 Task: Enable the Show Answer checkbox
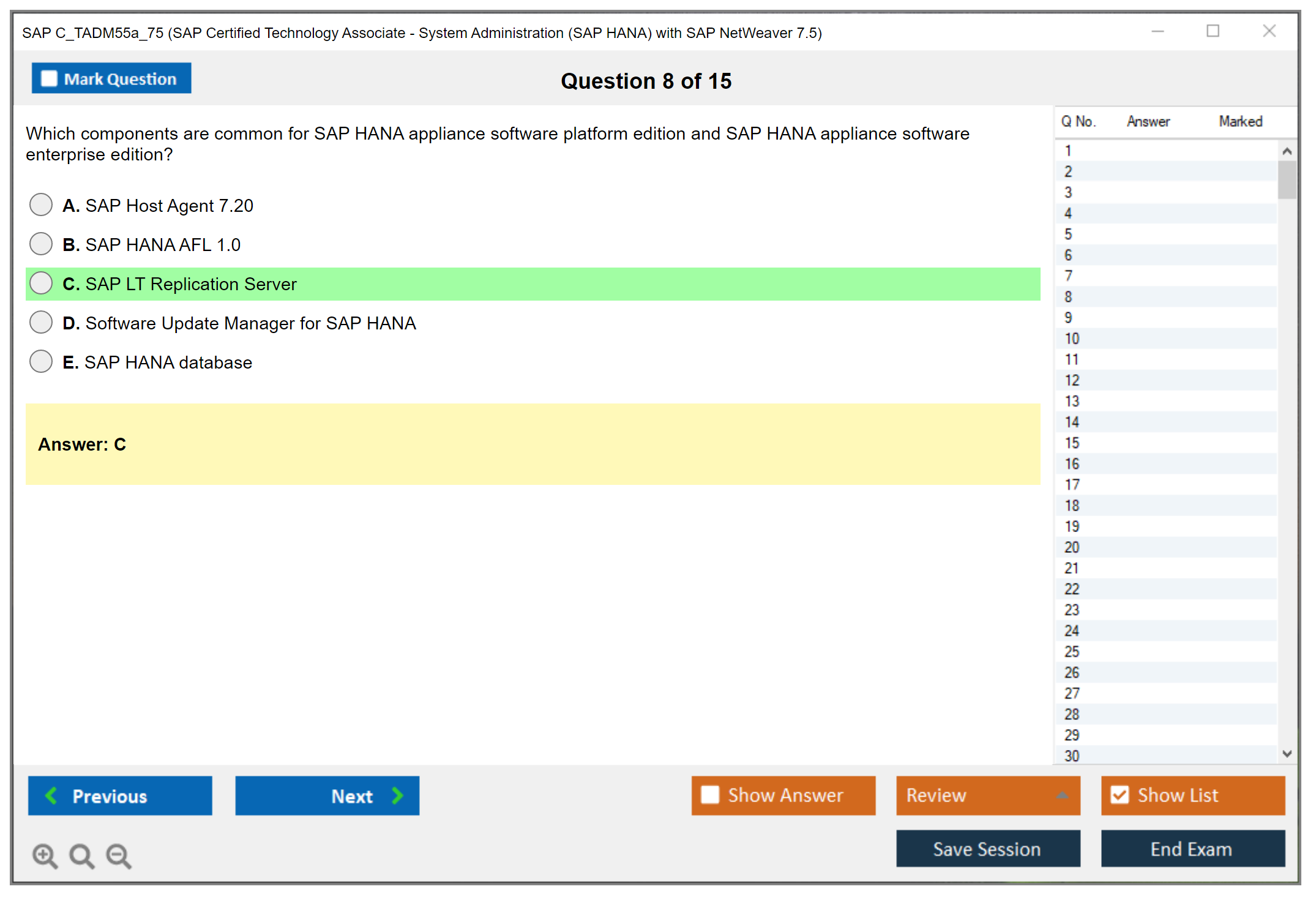(x=710, y=795)
